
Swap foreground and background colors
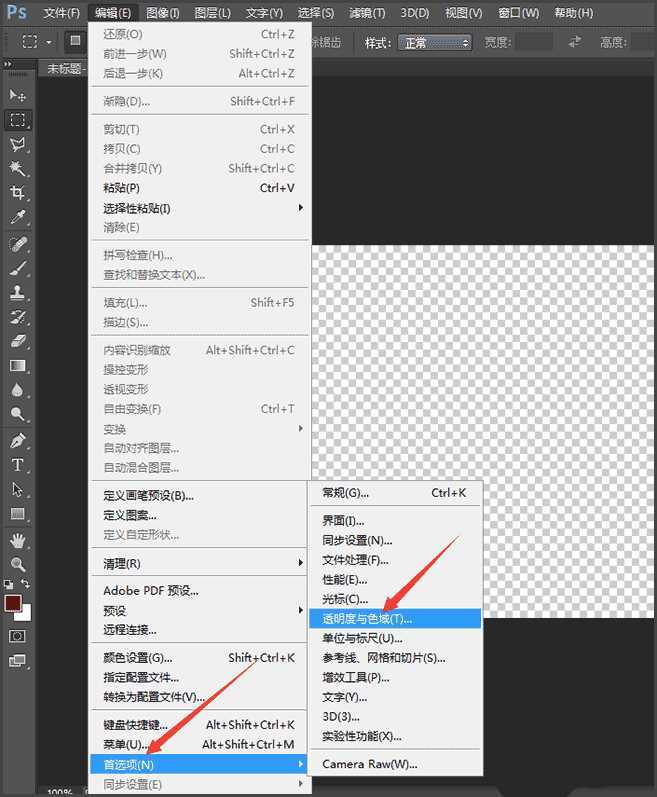click(25, 584)
